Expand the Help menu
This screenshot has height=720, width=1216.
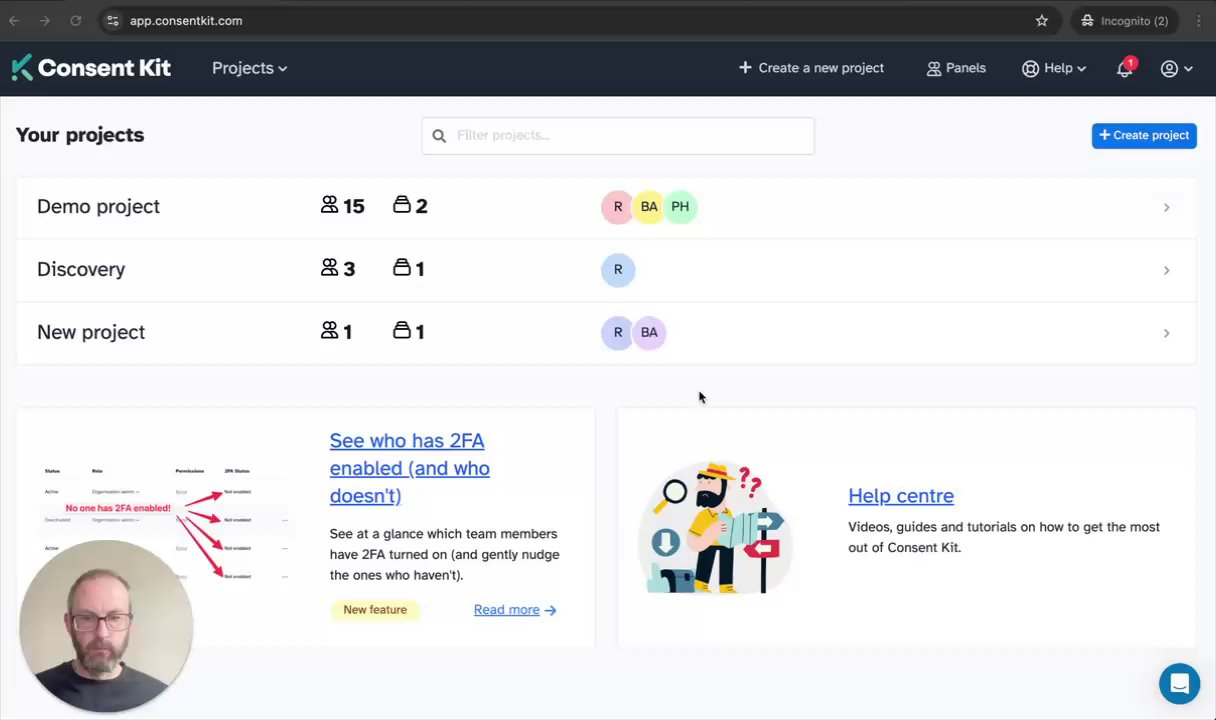coord(1054,68)
